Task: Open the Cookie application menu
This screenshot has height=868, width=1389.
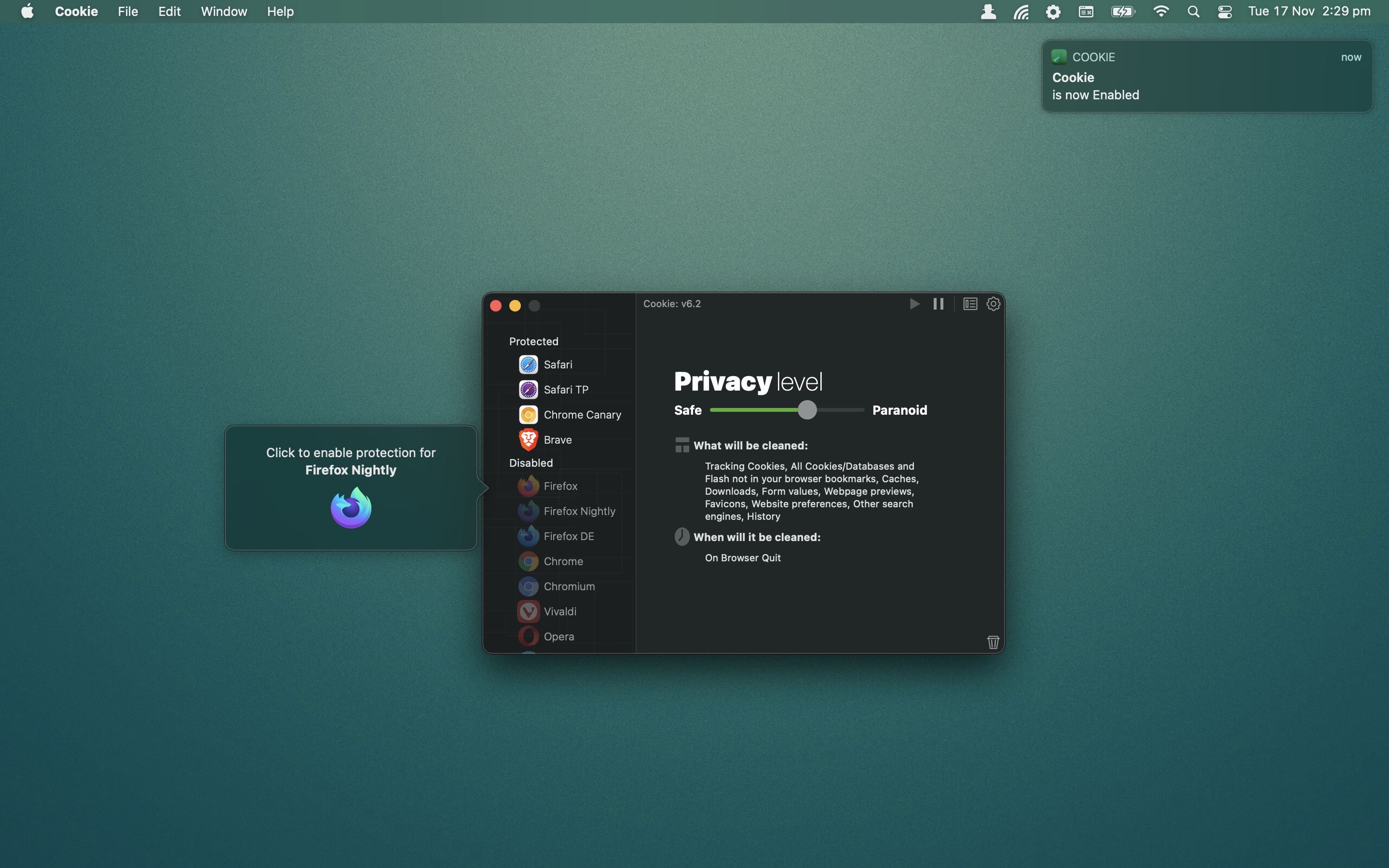Action: [76, 12]
